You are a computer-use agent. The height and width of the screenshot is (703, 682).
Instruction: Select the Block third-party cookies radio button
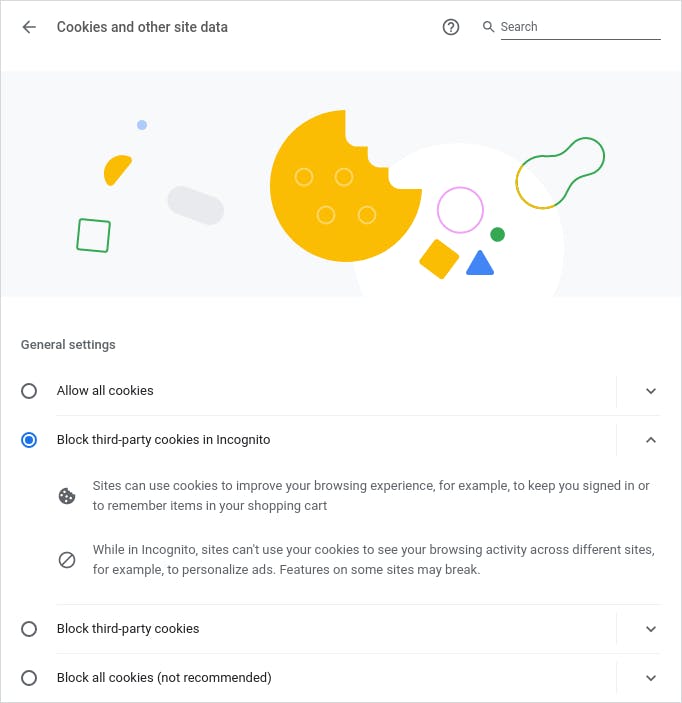(x=29, y=629)
